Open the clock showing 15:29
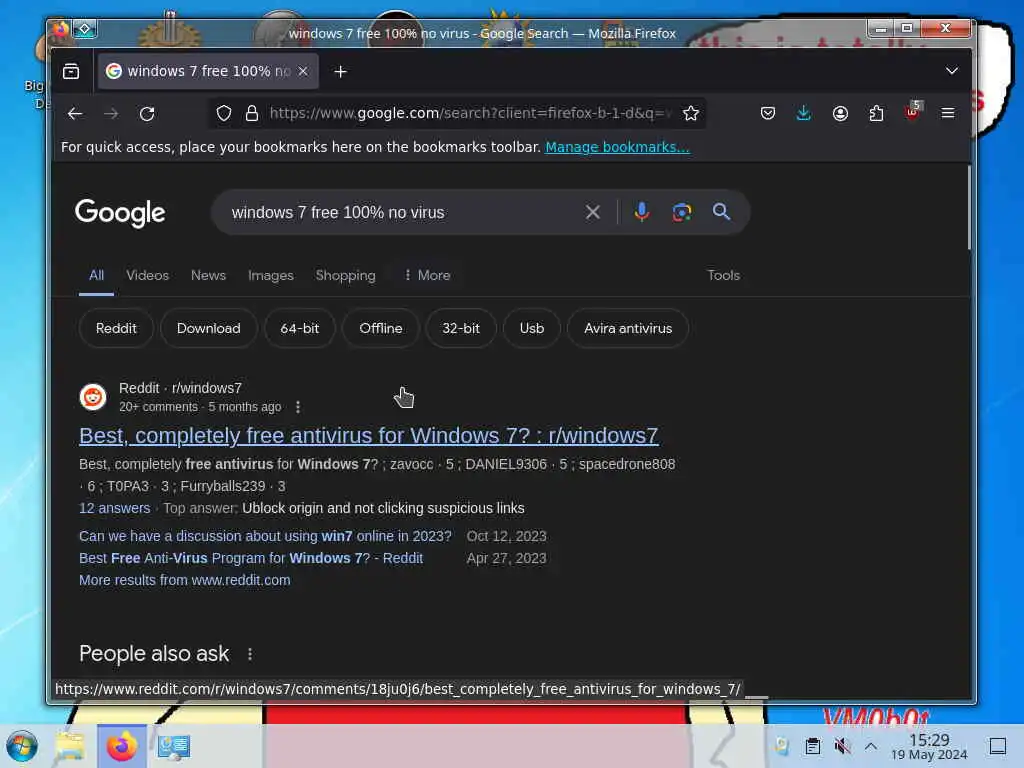 click(x=929, y=747)
